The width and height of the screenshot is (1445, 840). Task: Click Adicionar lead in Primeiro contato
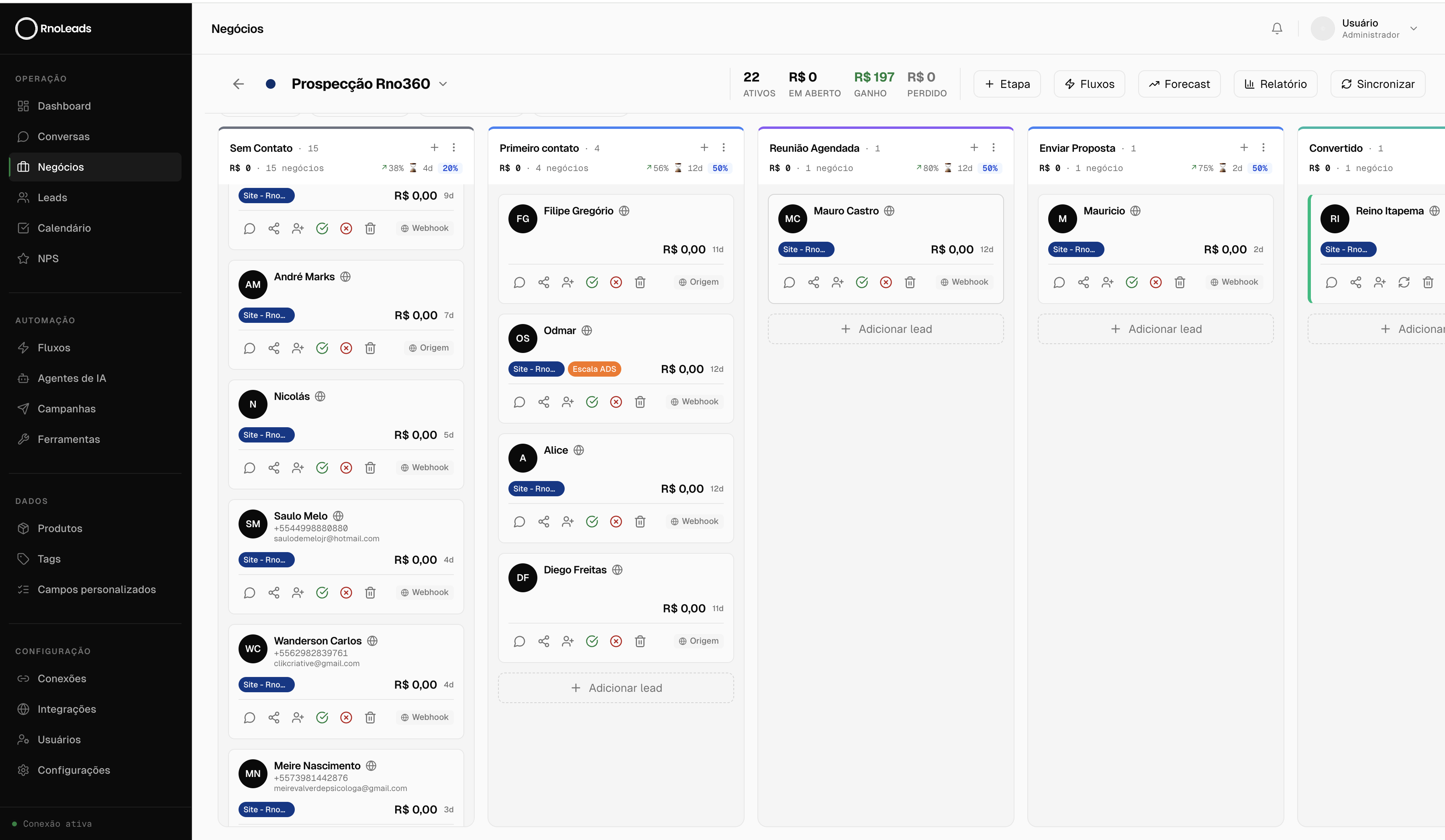pos(616,688)
